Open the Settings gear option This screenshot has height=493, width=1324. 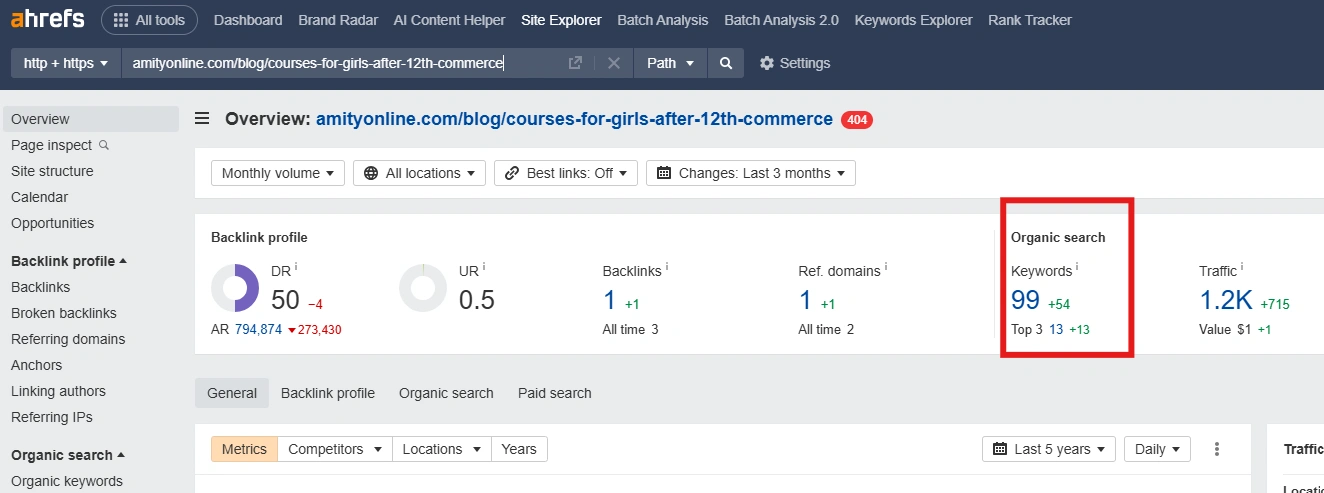pos(794,63)
